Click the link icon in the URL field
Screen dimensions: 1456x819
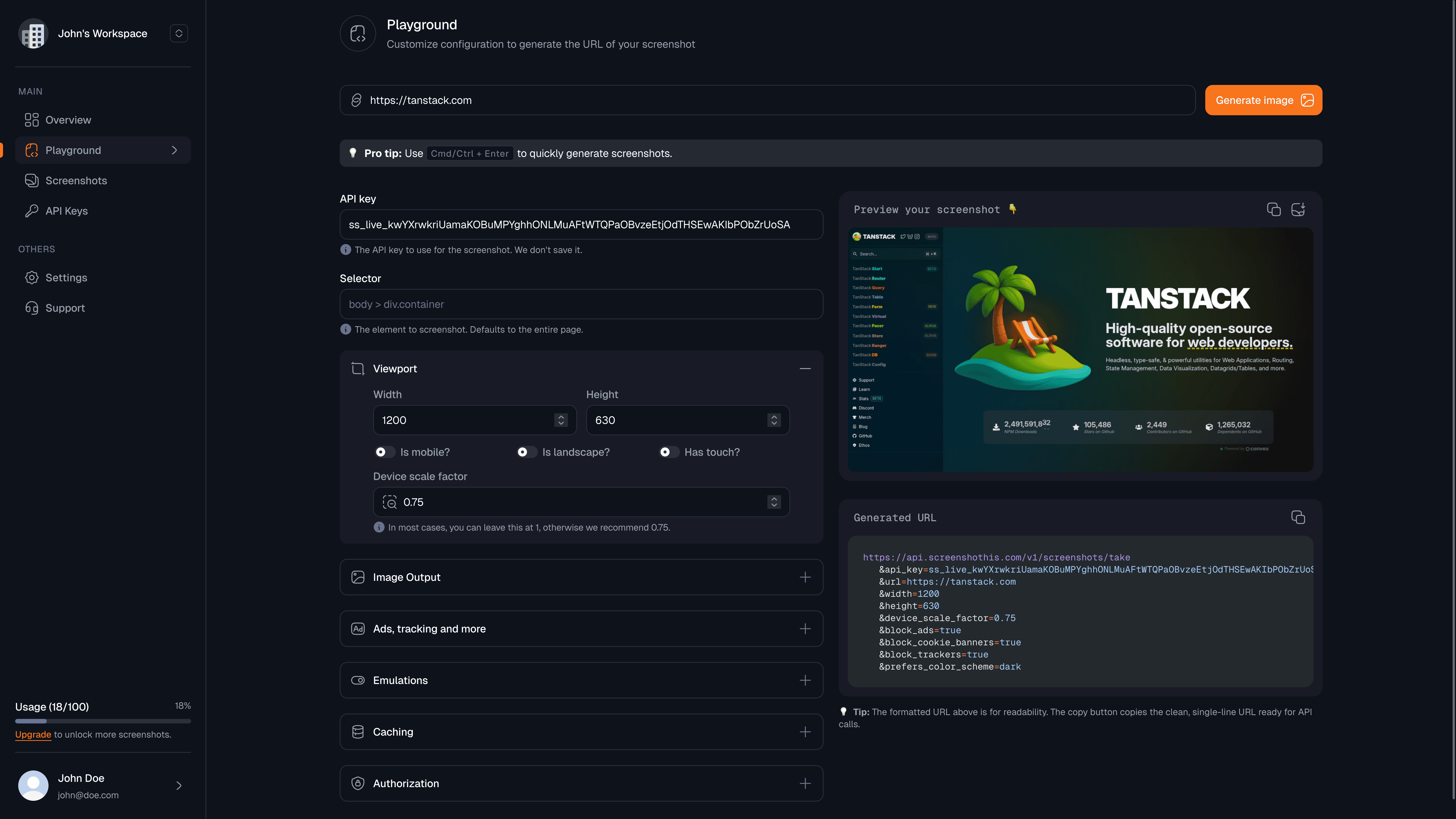pos(356,100)
